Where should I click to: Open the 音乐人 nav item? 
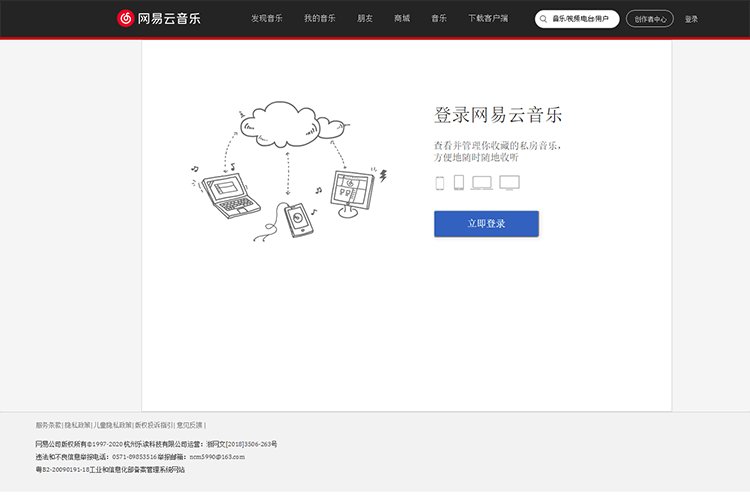(x=439, y=19)
